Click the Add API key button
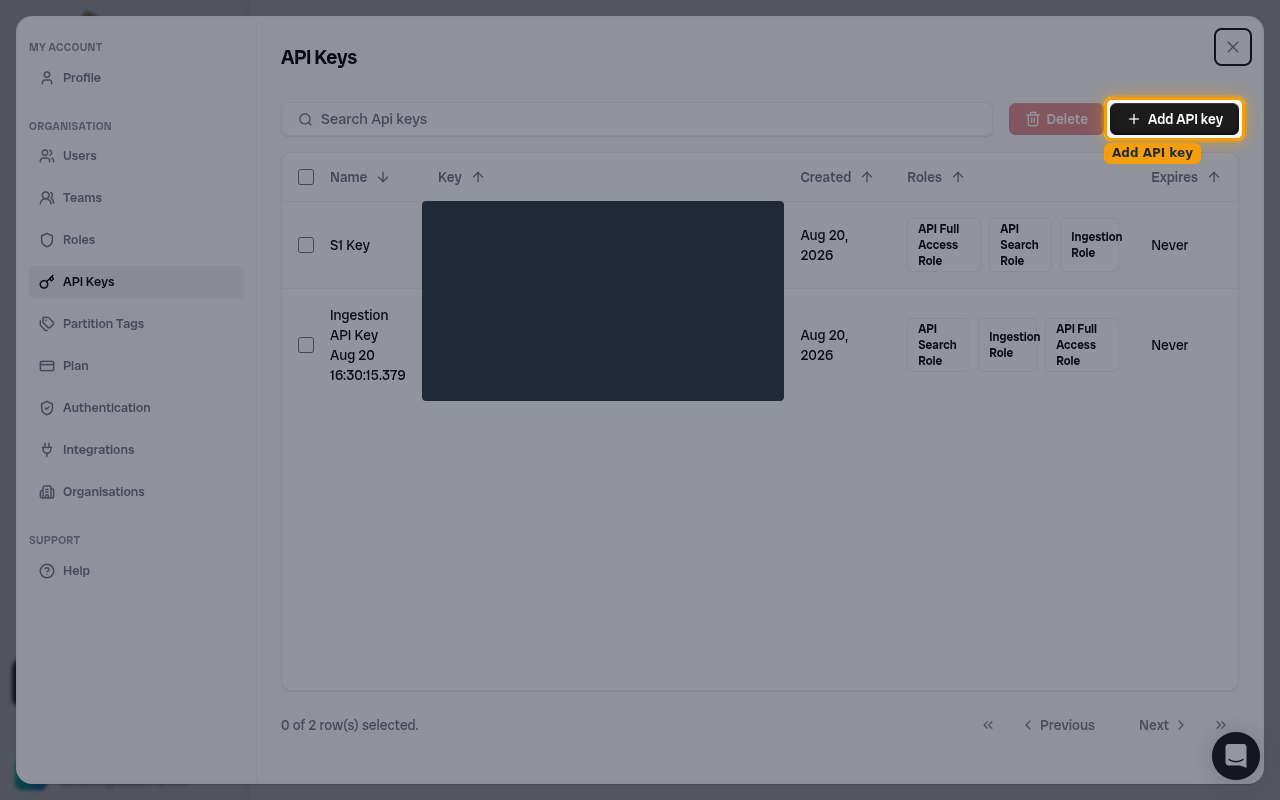 tap(1175, 119)
